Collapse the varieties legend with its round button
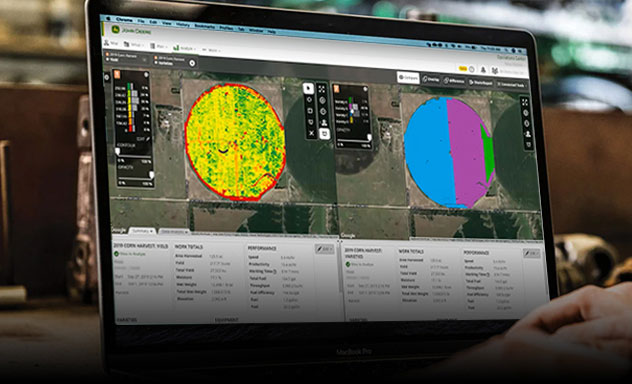Screen dimensions: 632x384 point(365,89)
